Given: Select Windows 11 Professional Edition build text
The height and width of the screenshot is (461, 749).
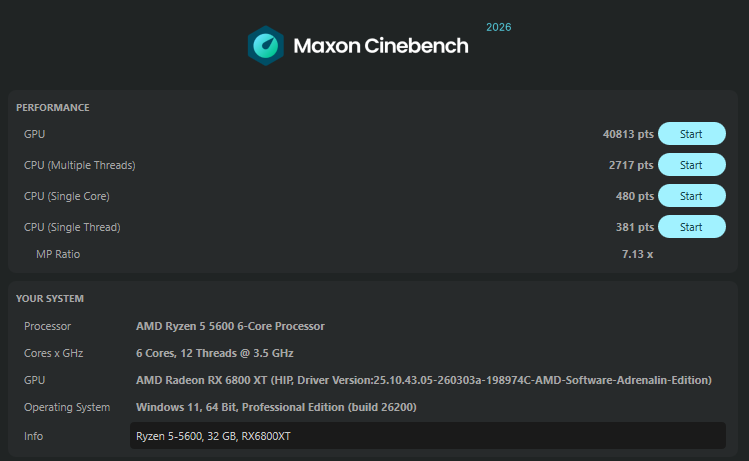Looking at the screenshot, I should (276, 407).
